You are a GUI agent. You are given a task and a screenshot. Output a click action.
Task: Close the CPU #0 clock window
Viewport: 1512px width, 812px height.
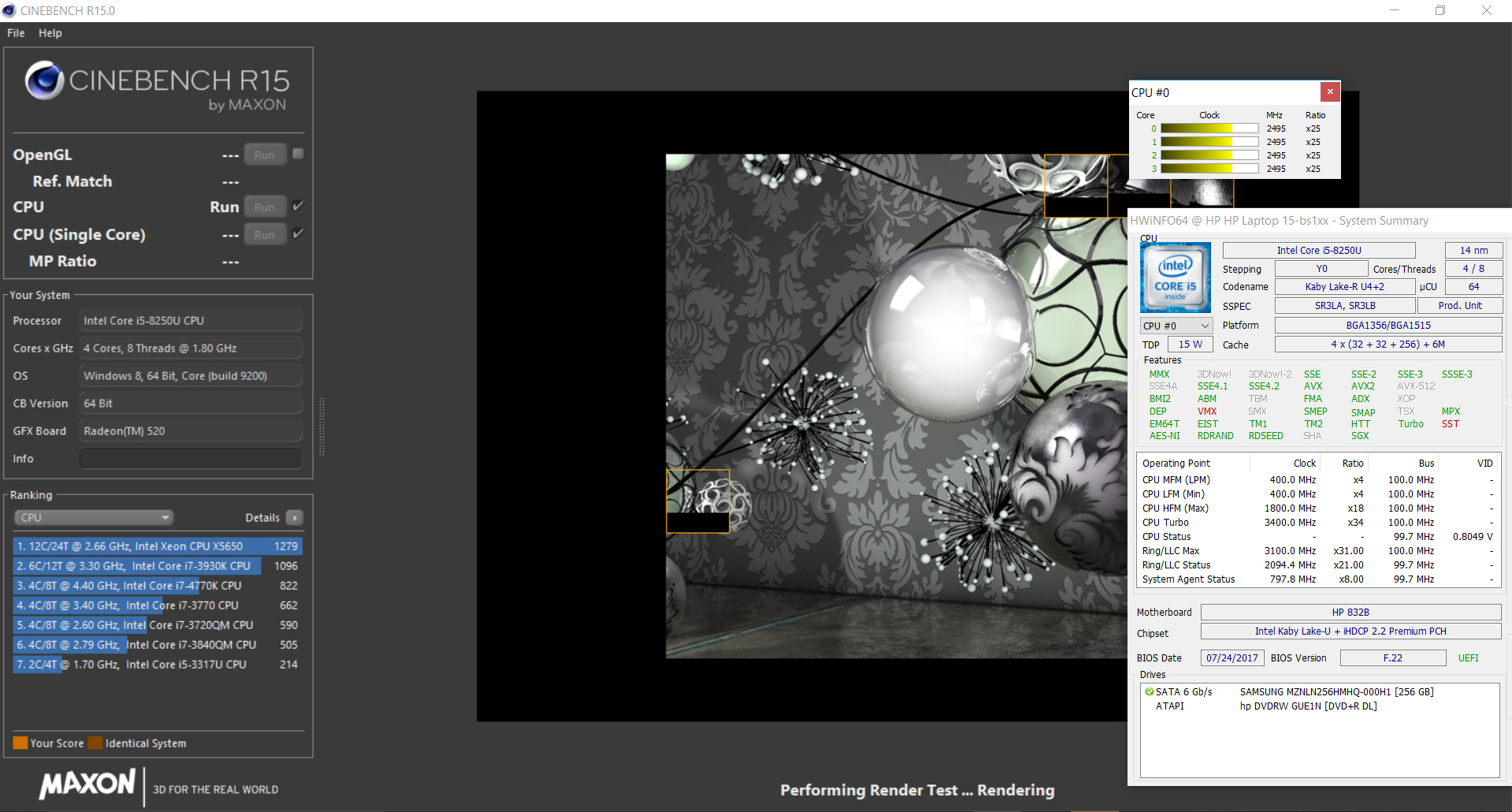[x=1330, y=91]
